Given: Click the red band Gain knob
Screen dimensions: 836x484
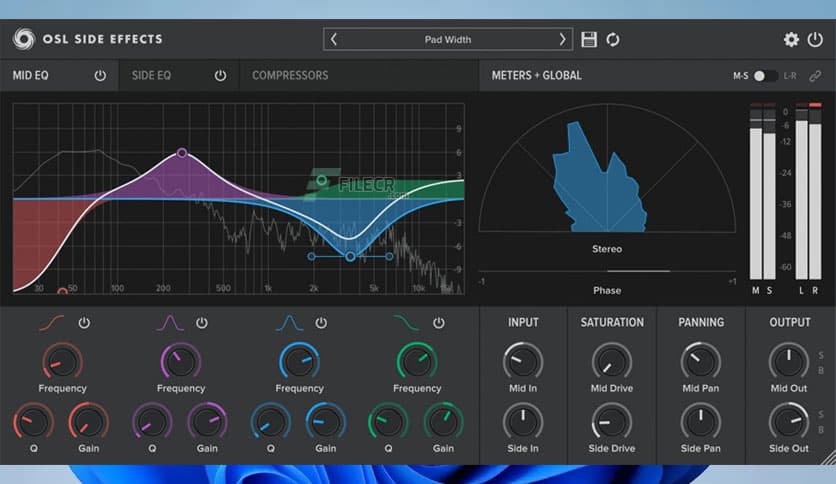Looking at the screenshot, I should pos(89,422).
